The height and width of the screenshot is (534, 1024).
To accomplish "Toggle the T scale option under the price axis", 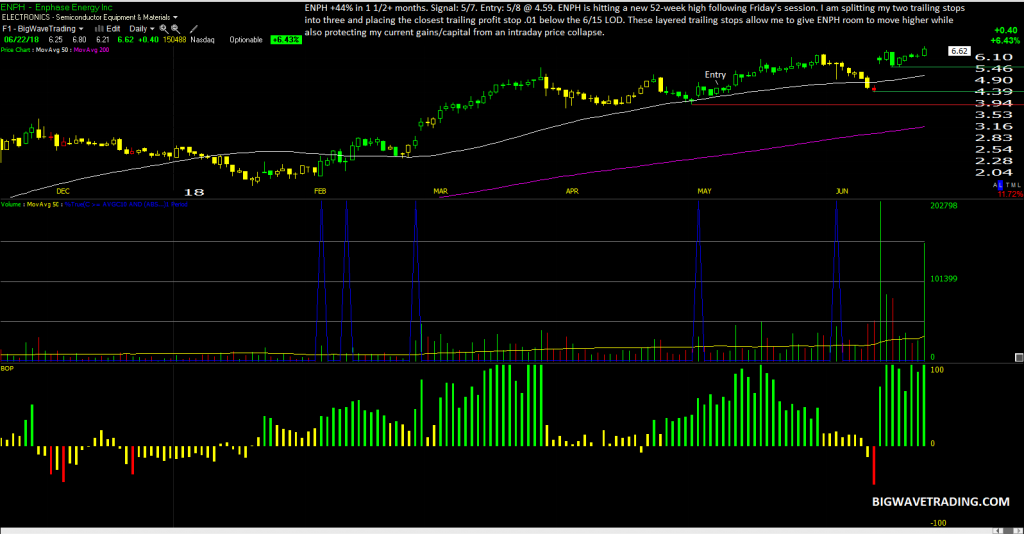I will [x=1007, y=185].
